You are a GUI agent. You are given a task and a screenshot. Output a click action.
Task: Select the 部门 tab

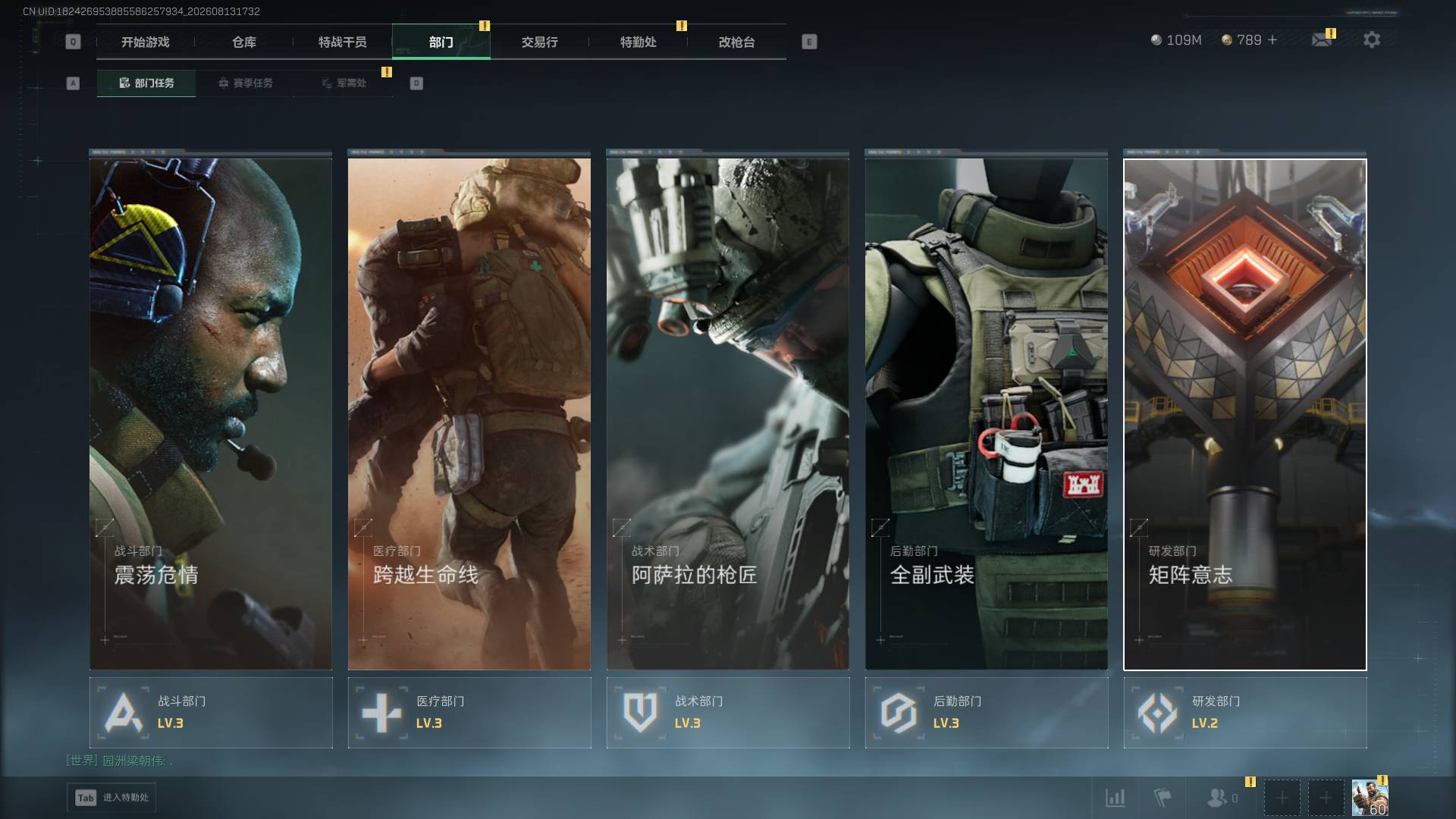point(441,42)
